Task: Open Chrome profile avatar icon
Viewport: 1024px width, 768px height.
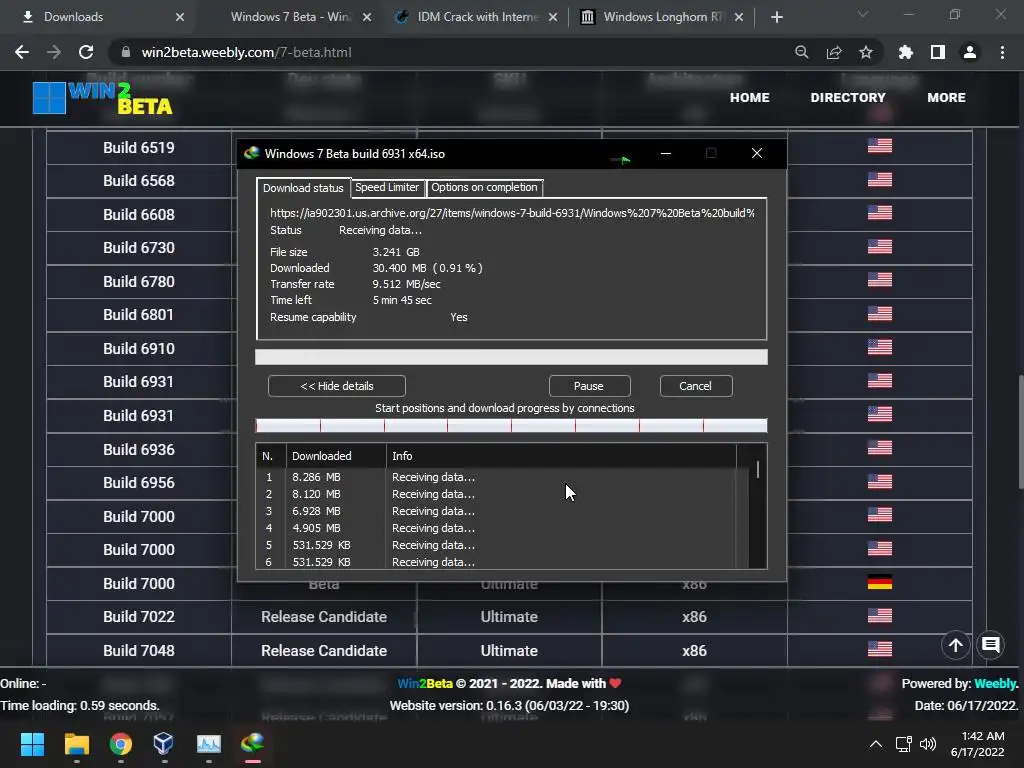Action: [x=970, y=52]
